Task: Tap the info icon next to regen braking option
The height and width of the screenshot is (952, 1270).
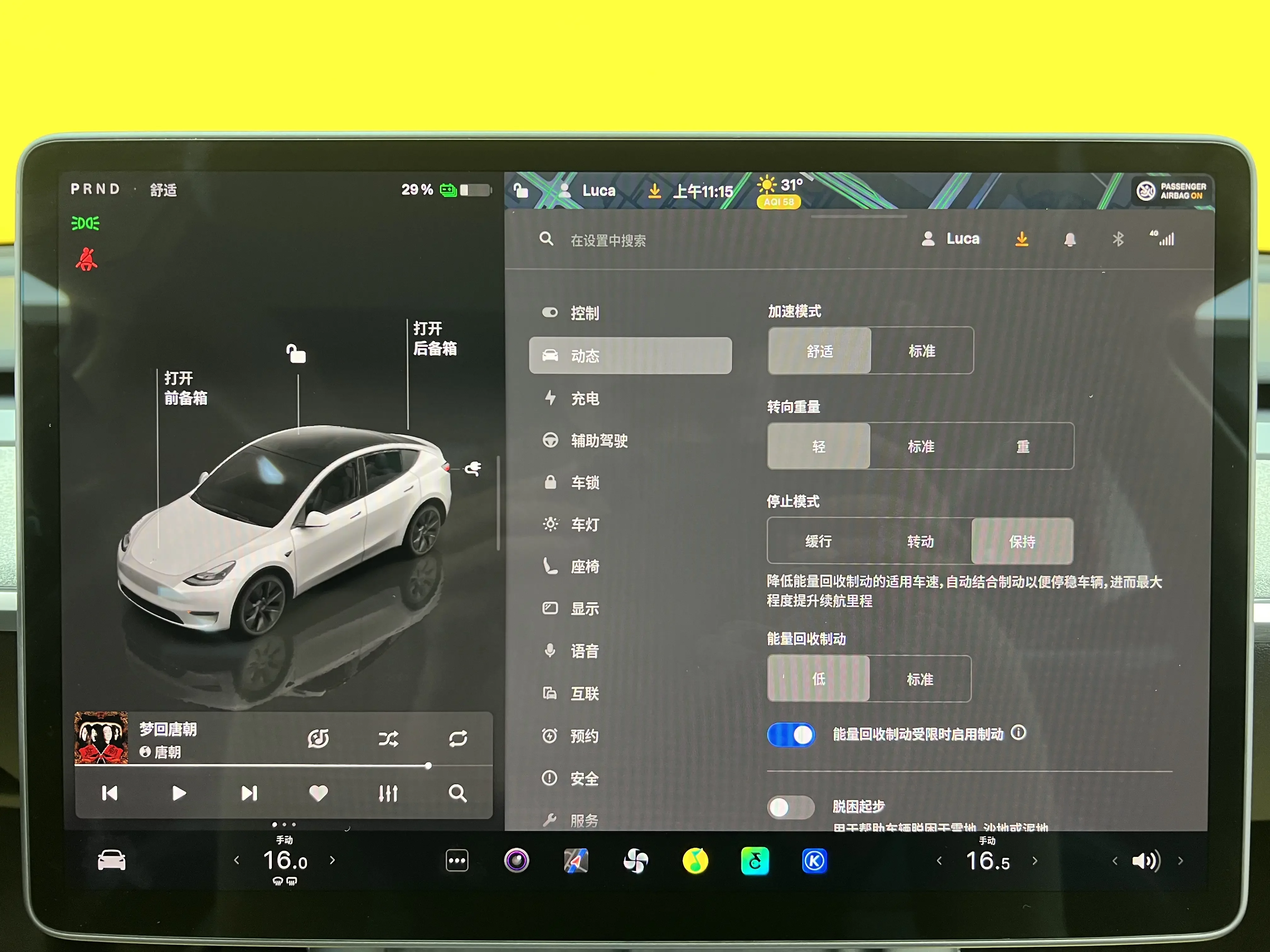Action: pos(1018,733)
